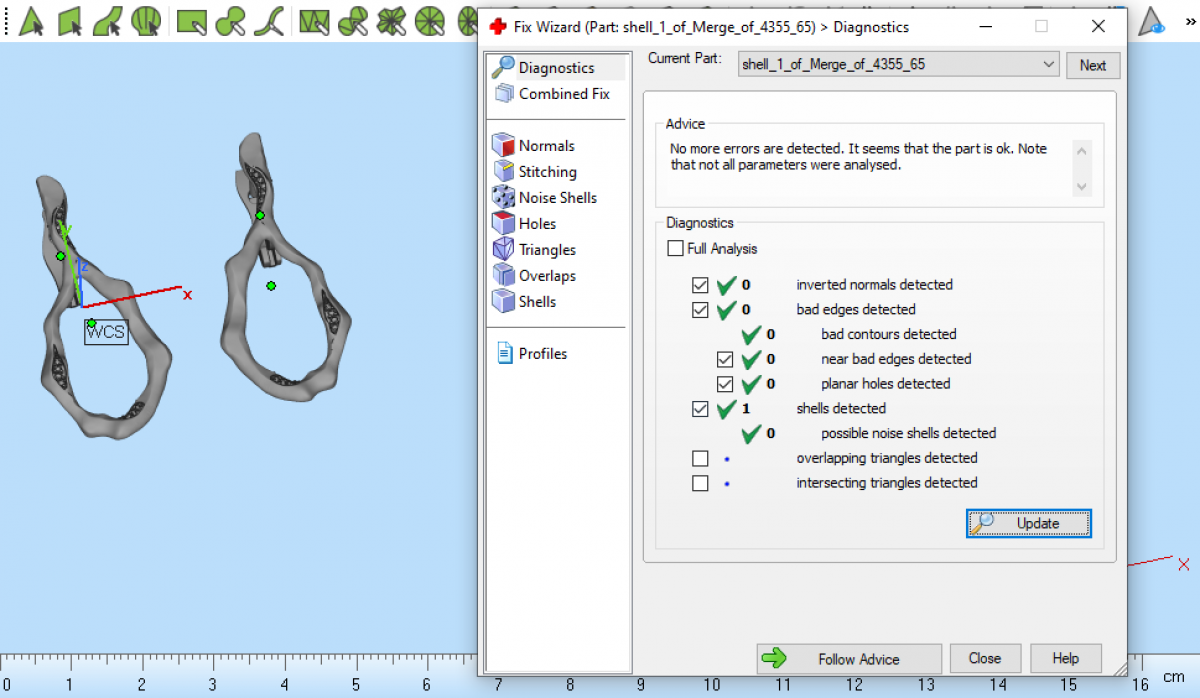This screenshot has height=698, width=1200.
Task: Switch to the Combined Fix page
Action: [x=563, y=94]
